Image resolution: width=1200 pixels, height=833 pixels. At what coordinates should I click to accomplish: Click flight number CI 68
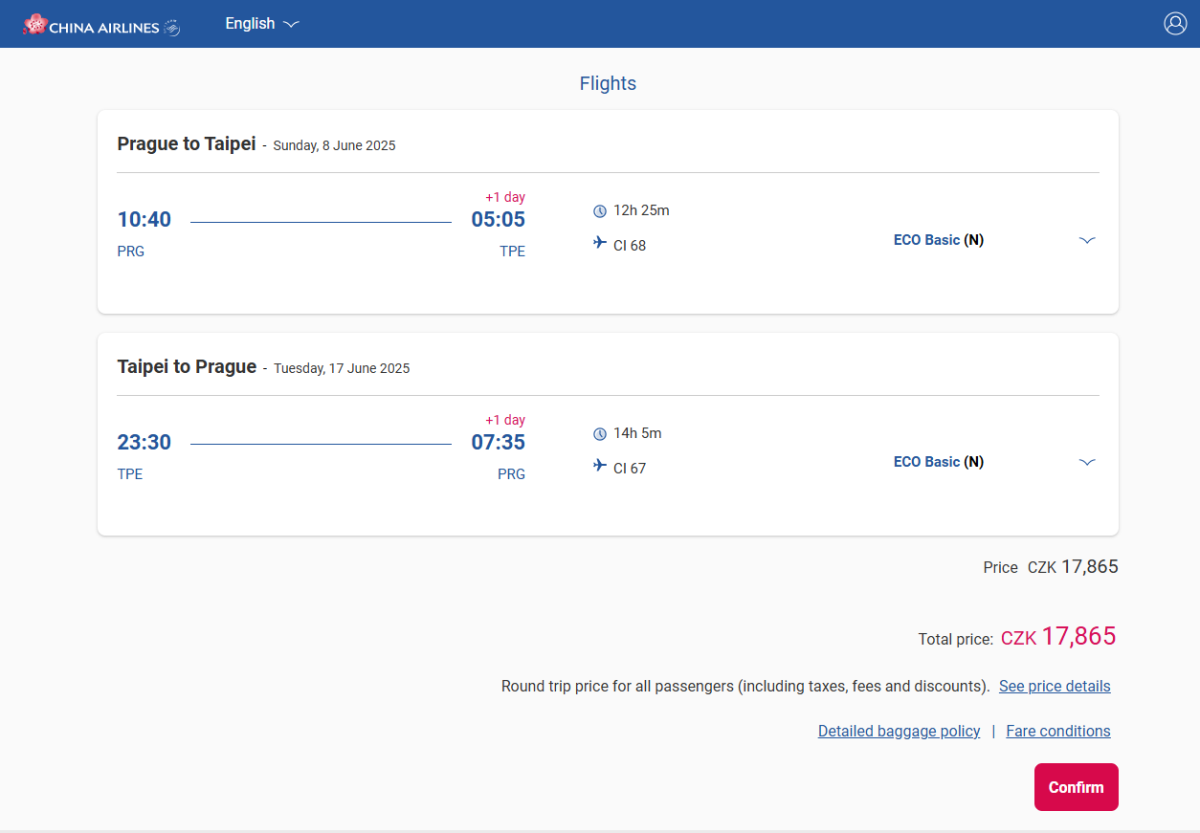pyautogui.click(x=630, y=245)
